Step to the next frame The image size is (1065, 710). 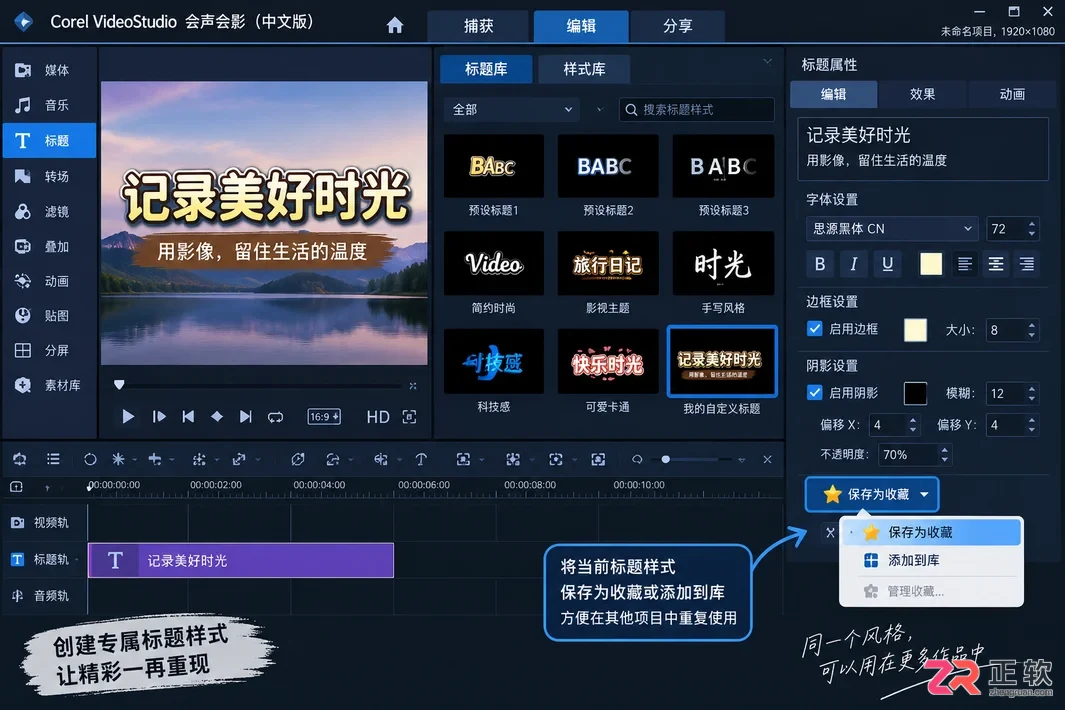tap(159, 416)
